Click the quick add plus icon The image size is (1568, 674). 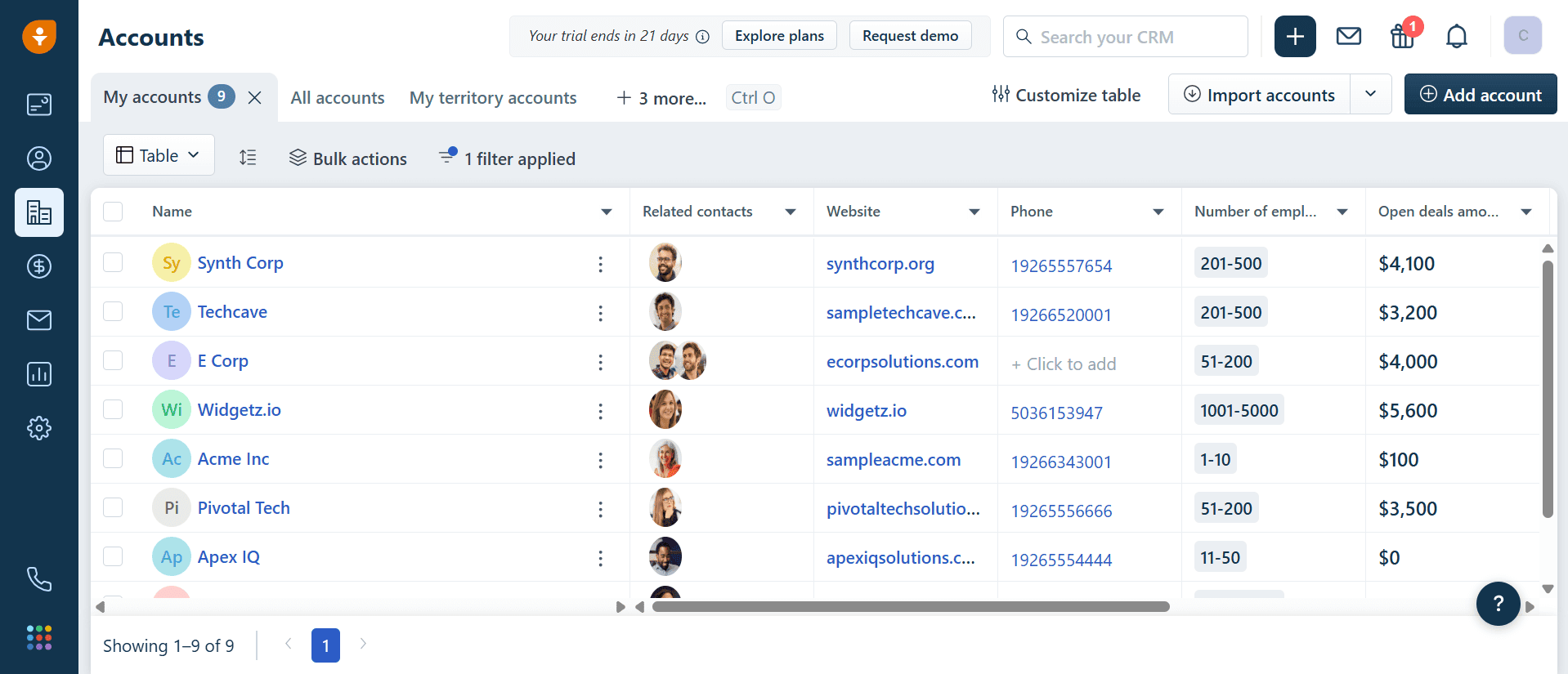pyautogui.click(x=1295, y=37)
